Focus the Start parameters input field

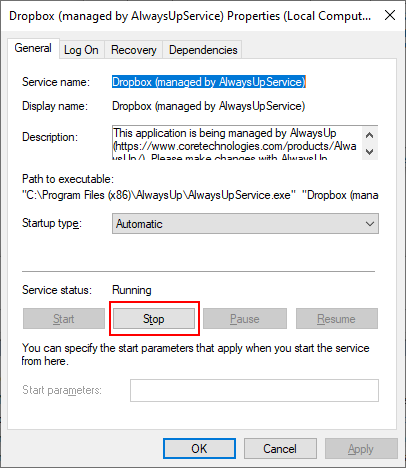[x=254, y=390]
